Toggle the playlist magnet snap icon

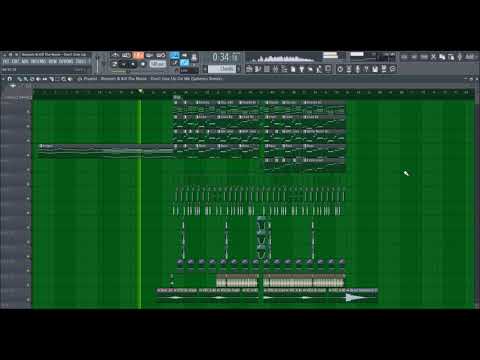pyautogui.click(x=10, y=79)
